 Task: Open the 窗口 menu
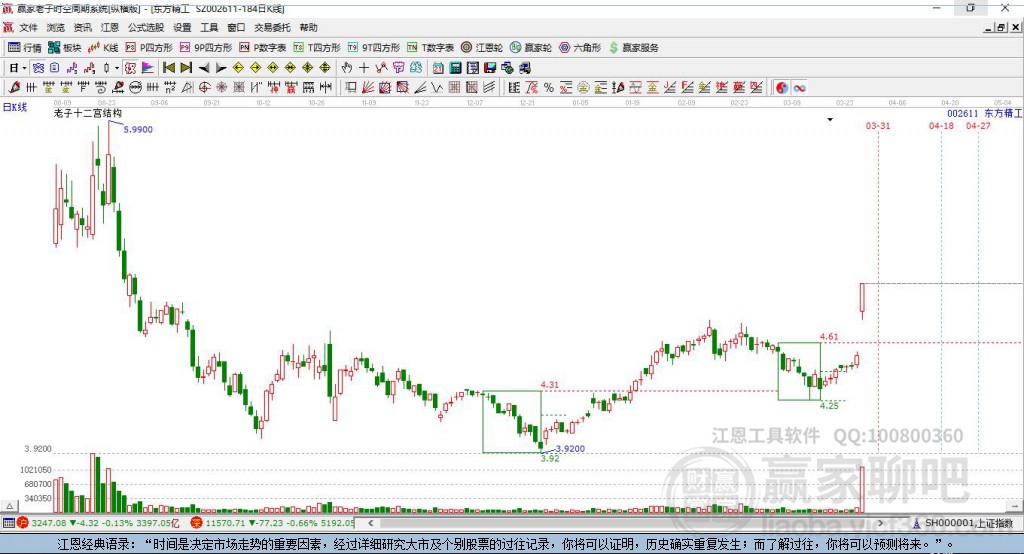point(236,27)
